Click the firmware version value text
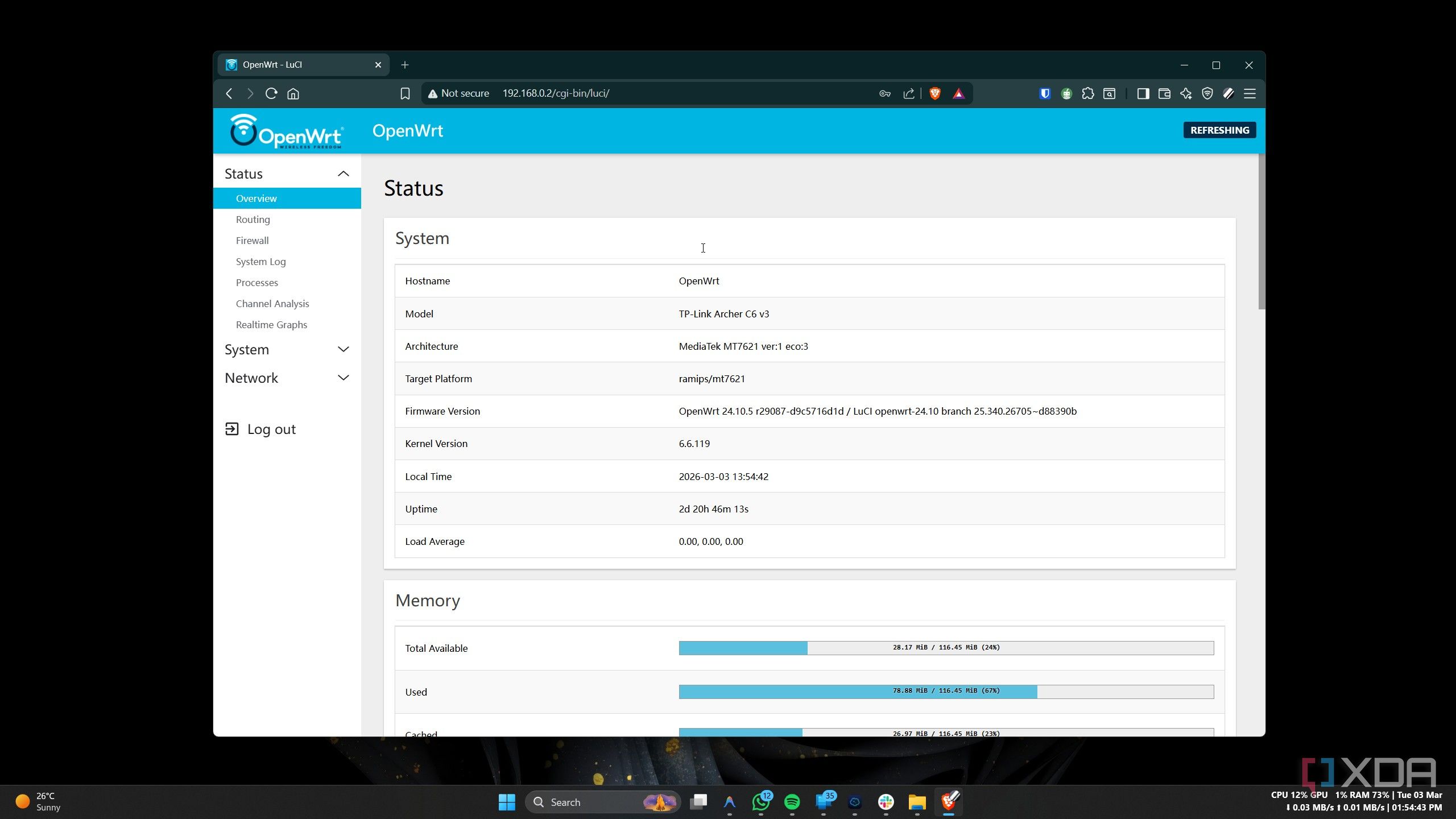The width and height of the screenshot is (1456, 819). pyautogui.click(x=877, y=411)
